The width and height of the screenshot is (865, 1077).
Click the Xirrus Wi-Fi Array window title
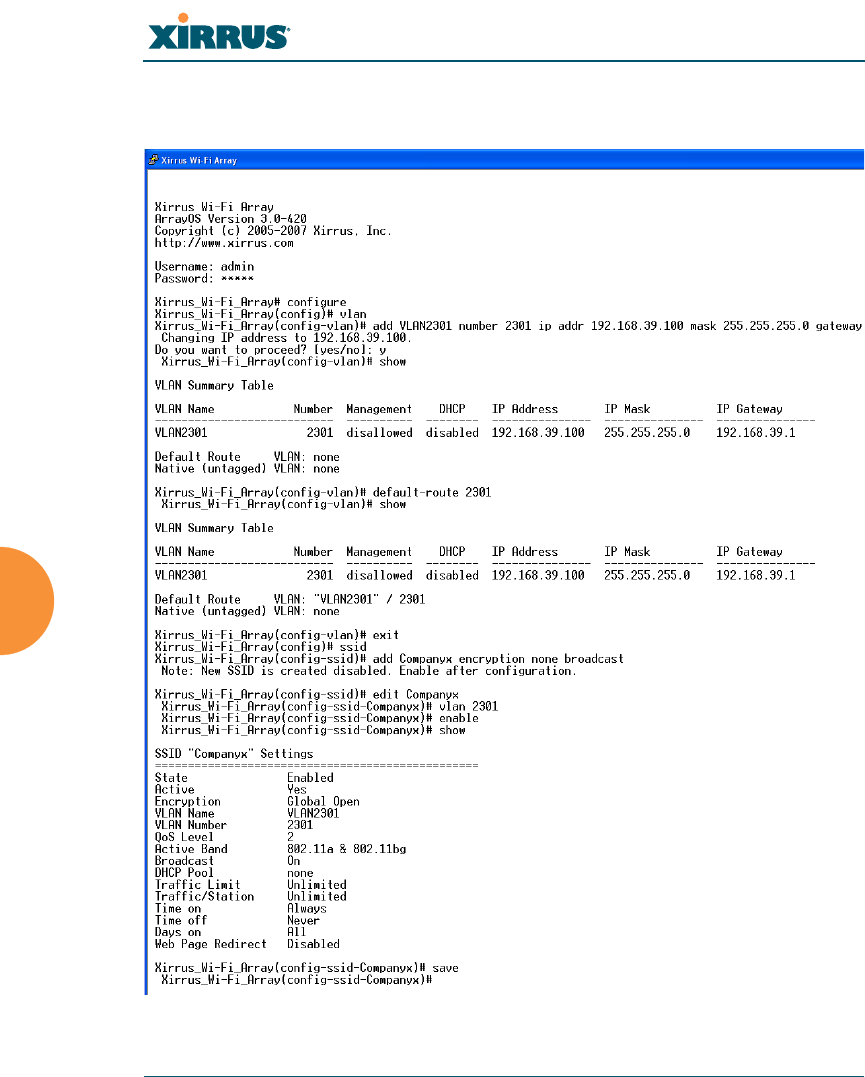199,160
